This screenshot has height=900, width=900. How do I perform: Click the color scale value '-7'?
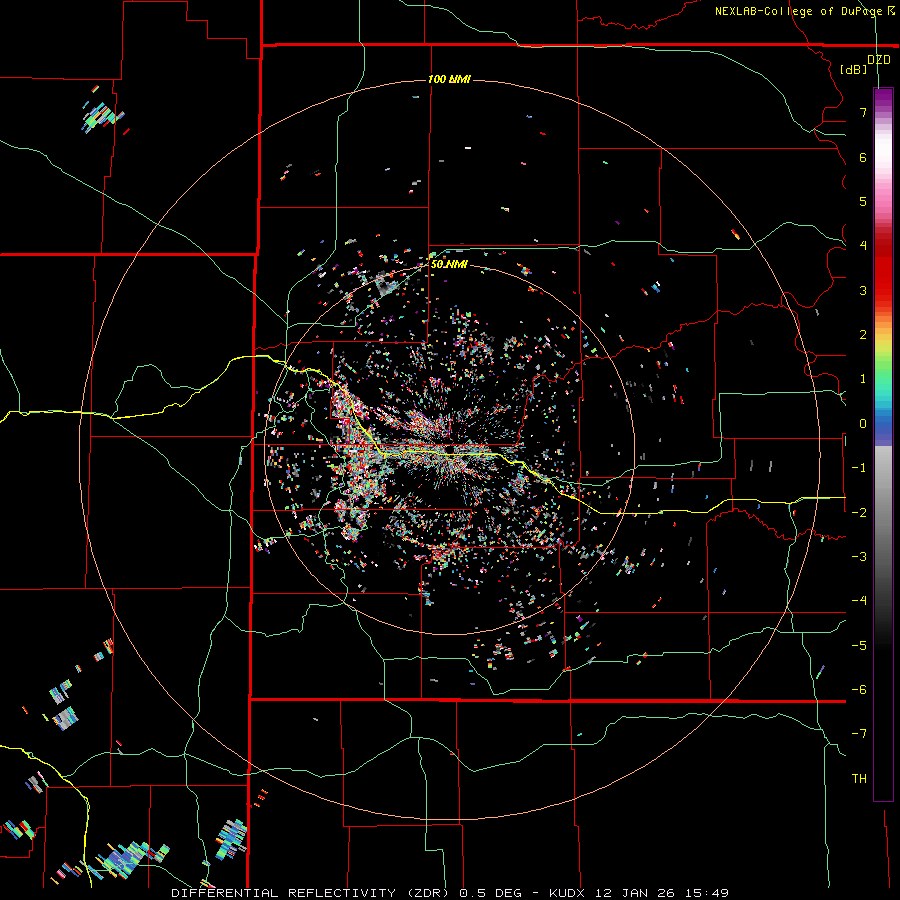859,734
